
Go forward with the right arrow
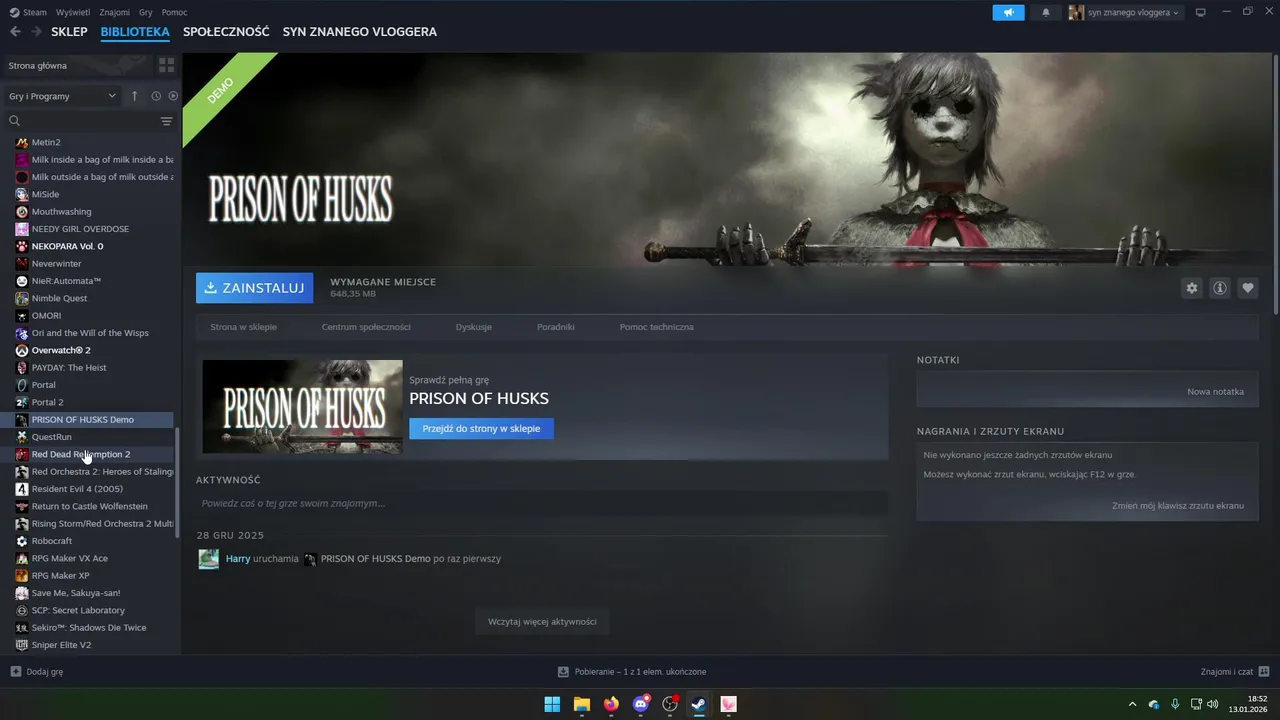(x=36, y=32)
